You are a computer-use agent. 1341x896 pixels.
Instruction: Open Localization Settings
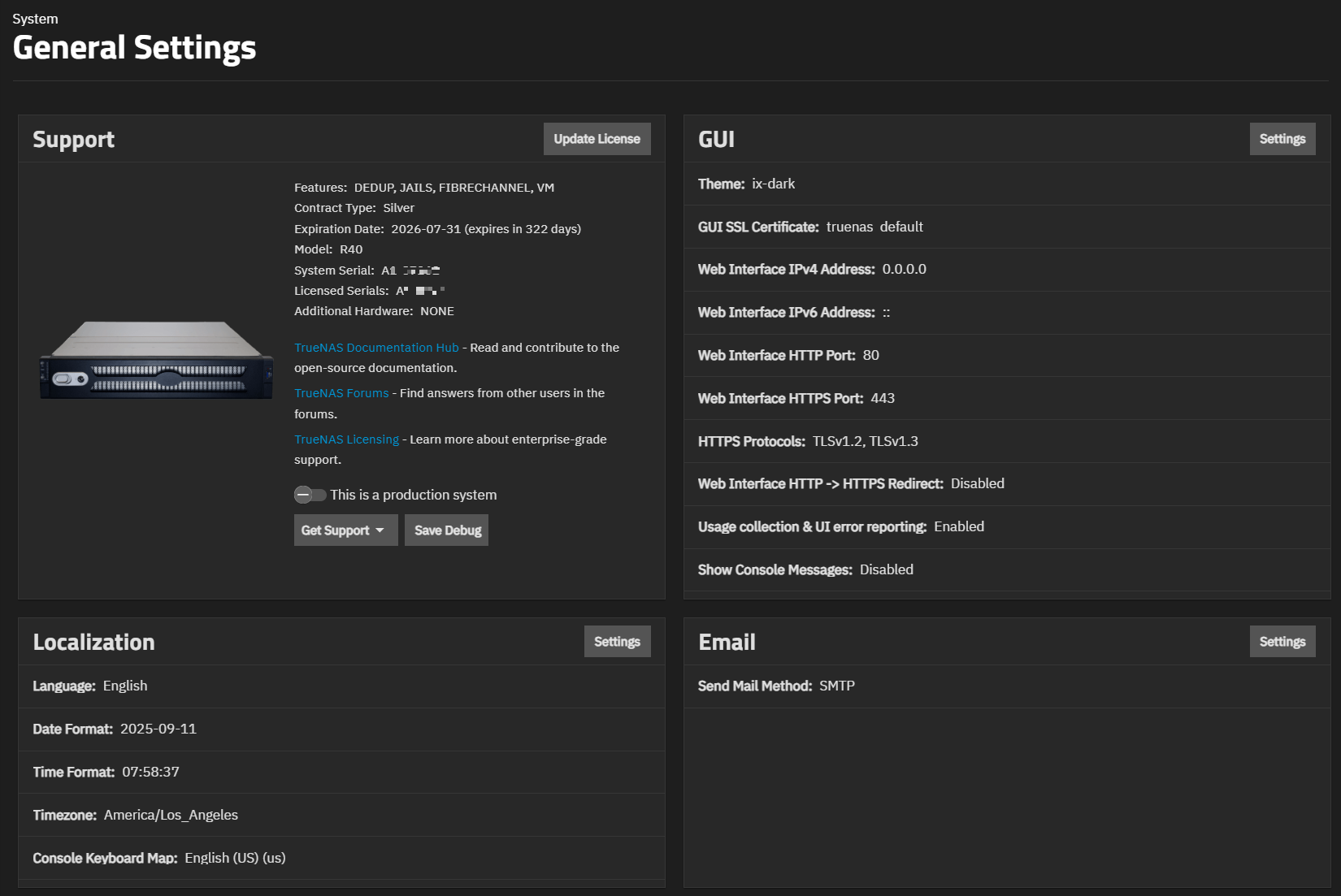click(617, 642)
